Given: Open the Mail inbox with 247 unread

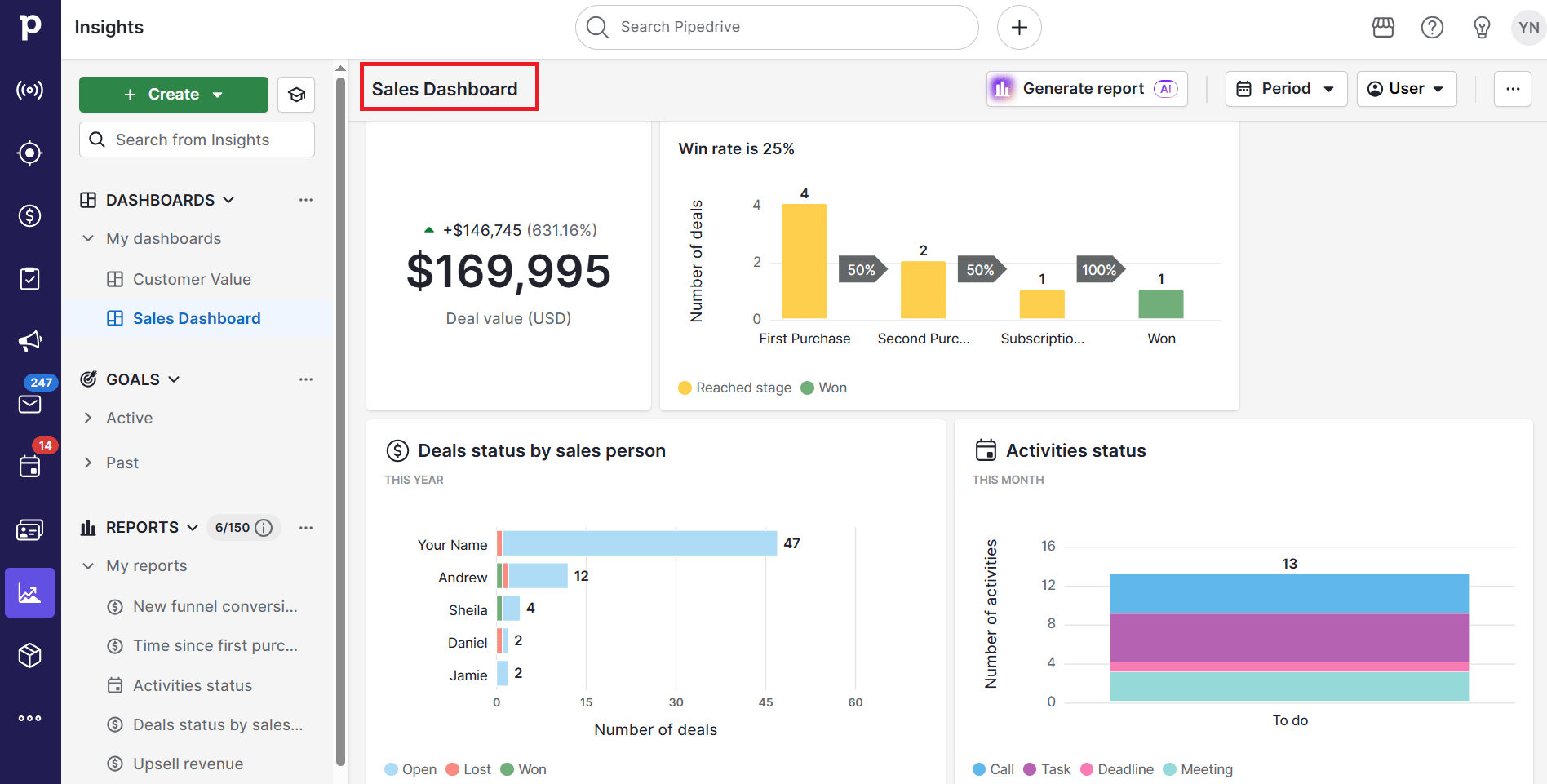Looking at the screenshot, I should [30, 403].
